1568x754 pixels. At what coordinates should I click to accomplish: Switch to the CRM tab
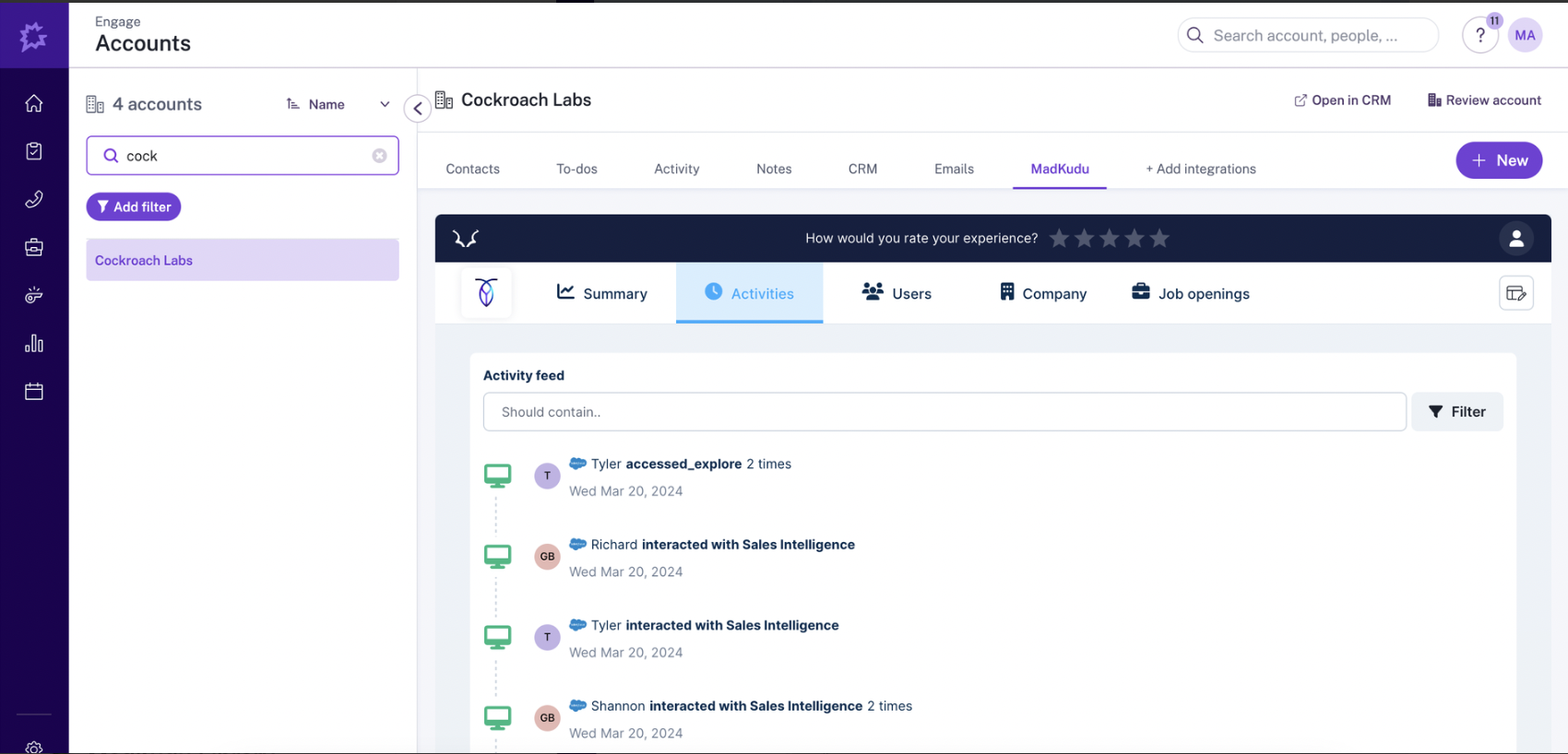pos(862,169)
